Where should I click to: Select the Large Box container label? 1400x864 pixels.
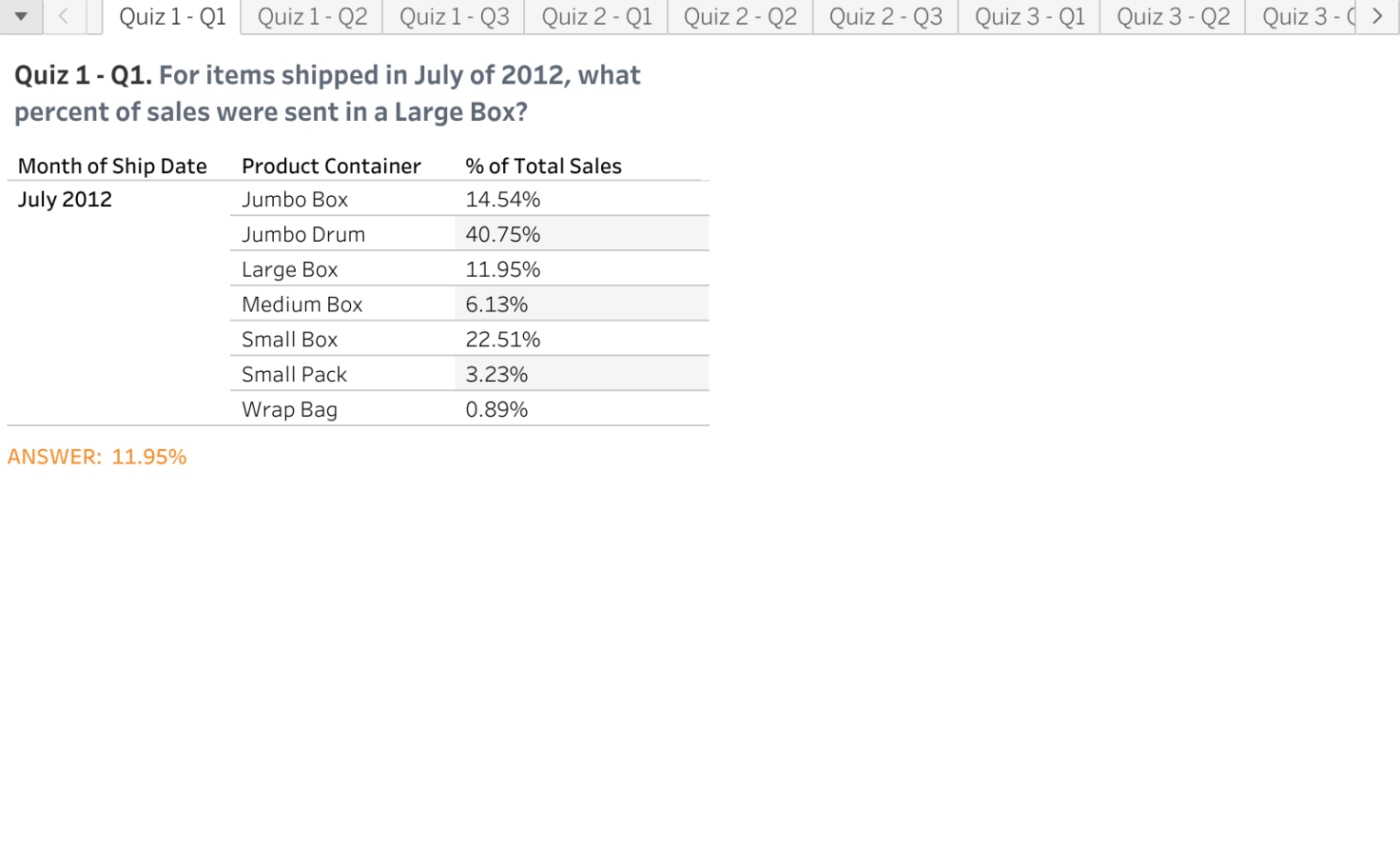(289, 269)
